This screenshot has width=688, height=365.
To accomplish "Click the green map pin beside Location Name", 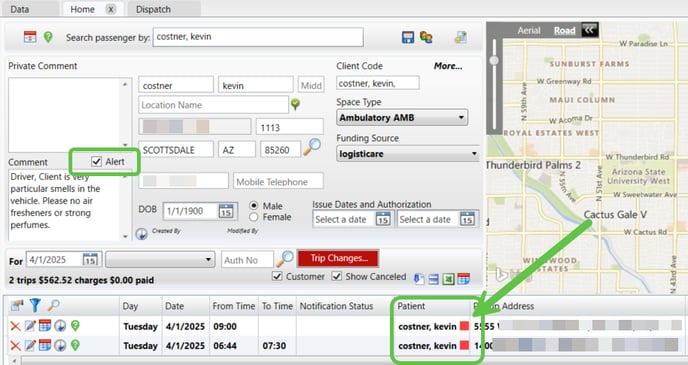I will pyautogui.click(x=295, y=104).
